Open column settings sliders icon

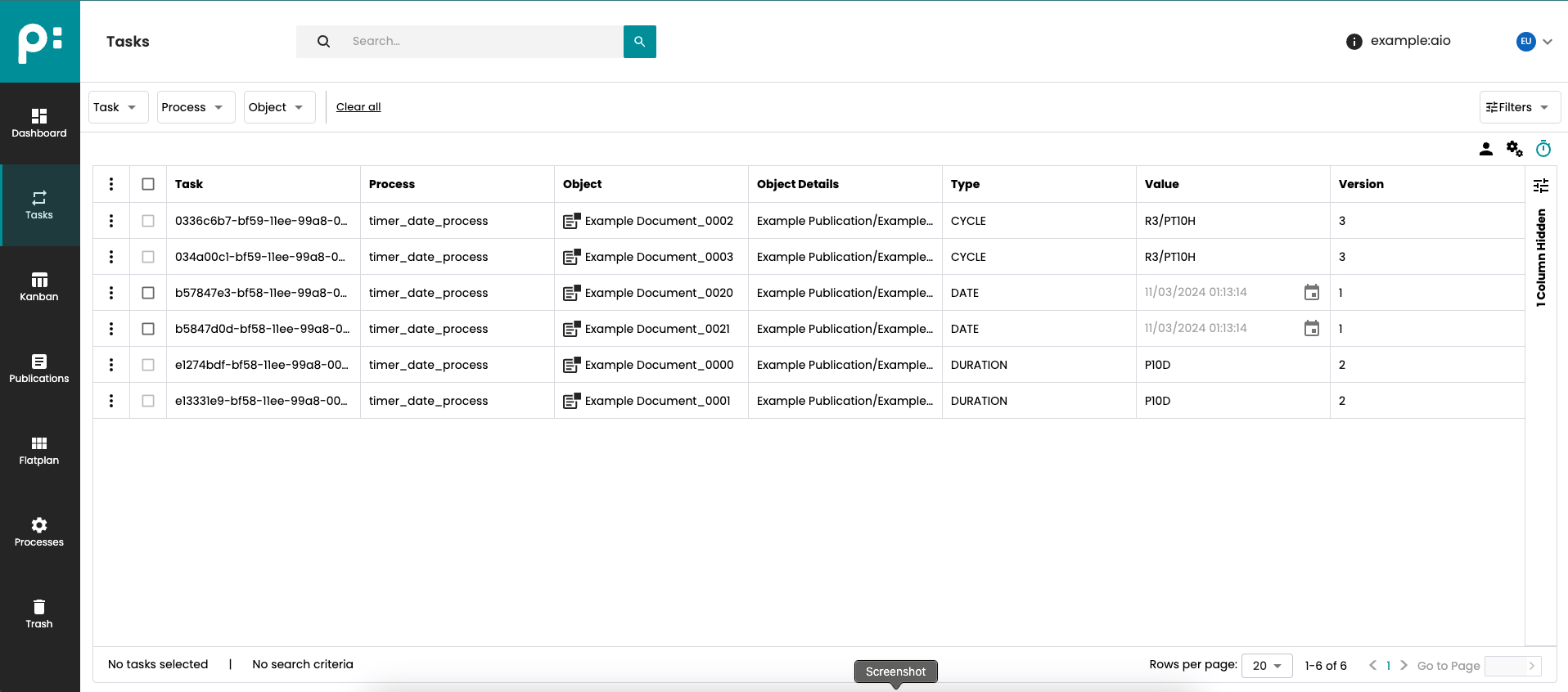pyautogui.click(x=1540, y=186)
